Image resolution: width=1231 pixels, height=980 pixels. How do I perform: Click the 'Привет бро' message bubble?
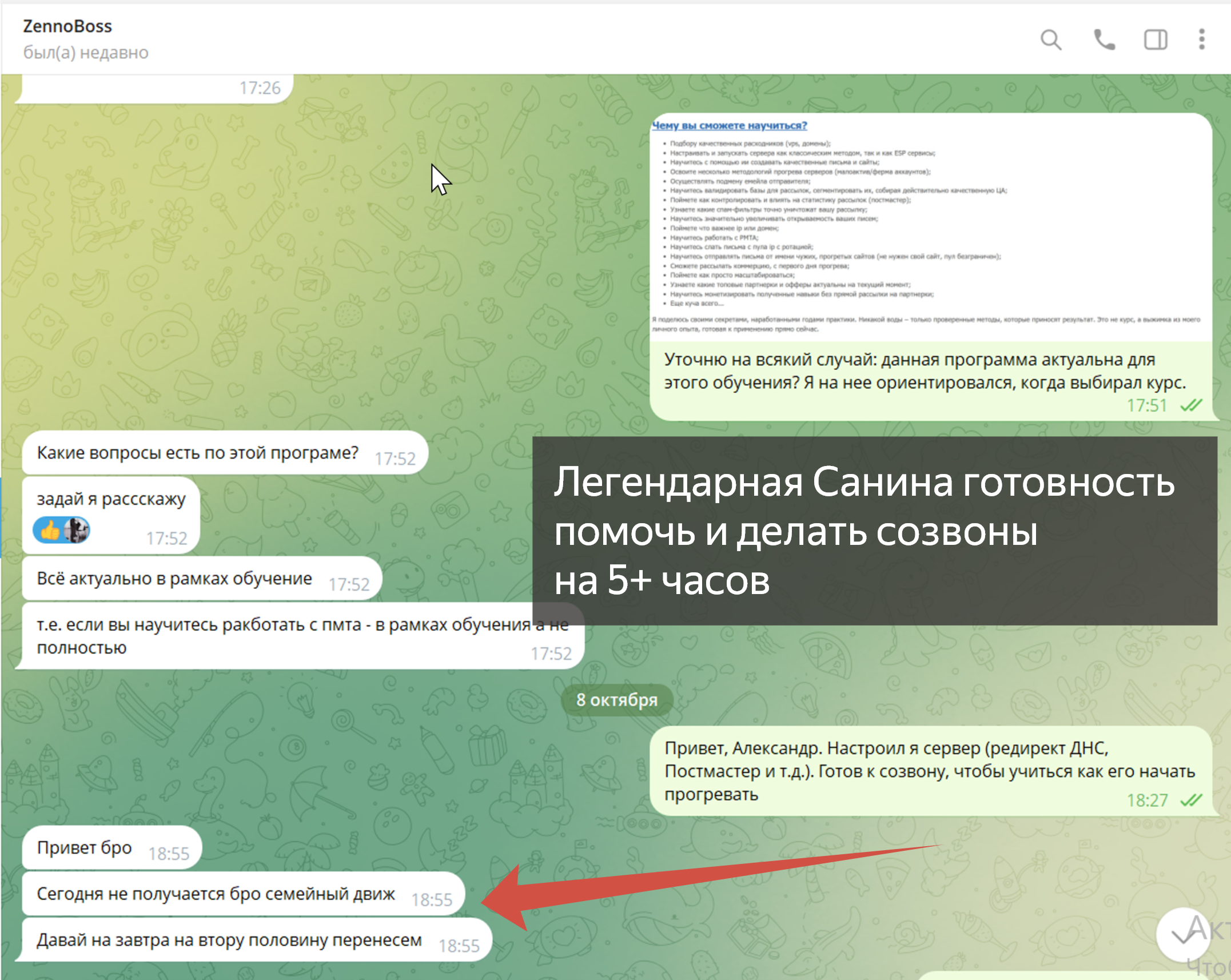click(x=85, y=847)
